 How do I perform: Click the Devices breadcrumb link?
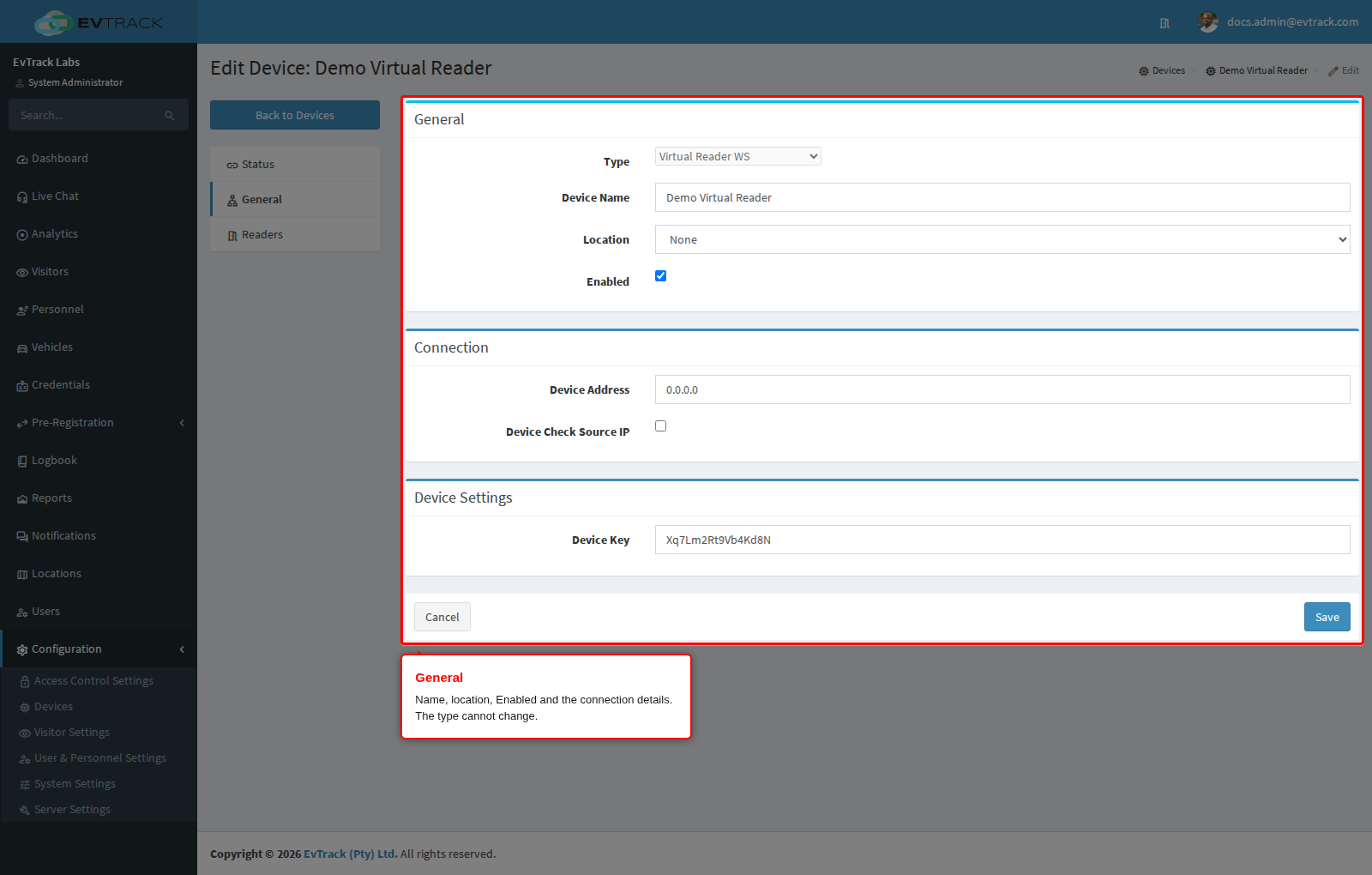pyautogui.click(x=1162, y=70)
